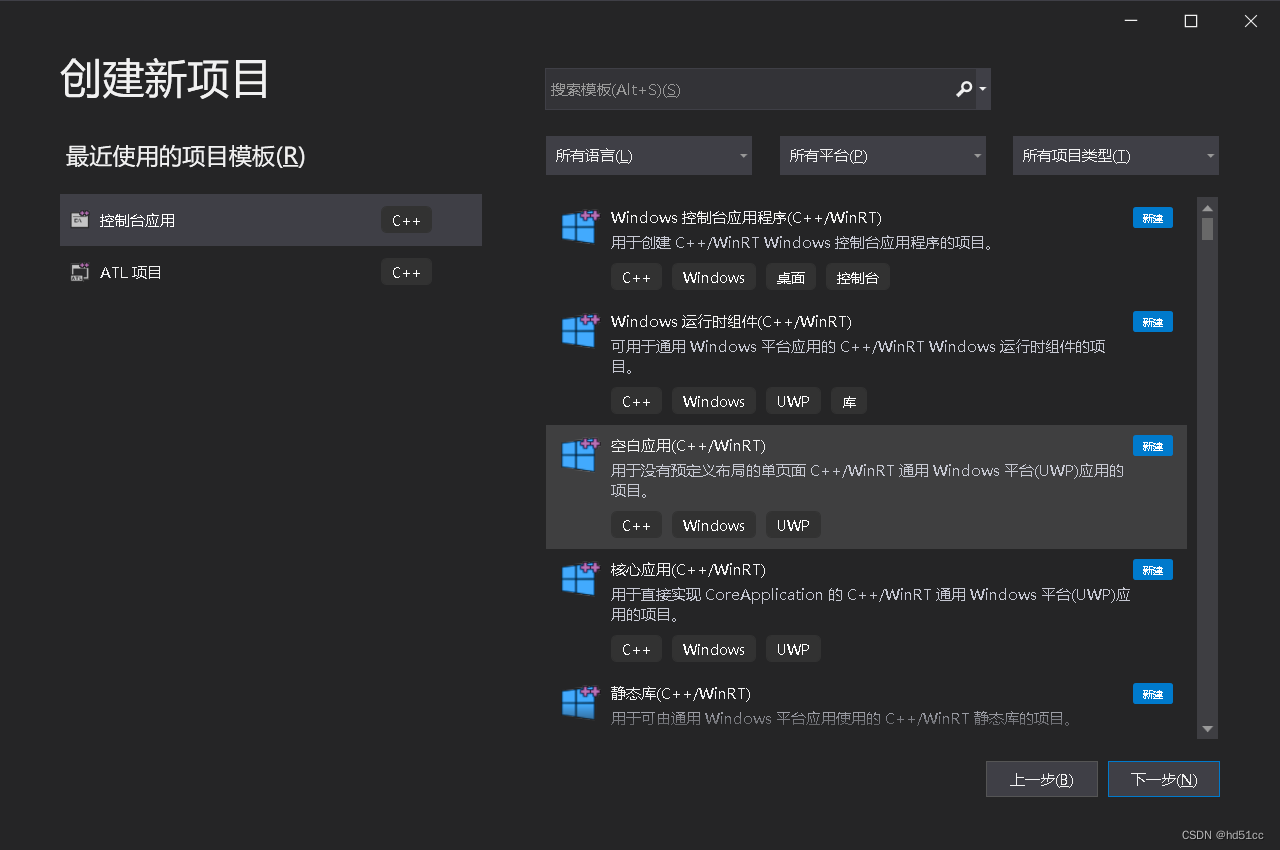The height and width of the screenshot is (850, 1280).
Task: Select recent template 控制台应用
Action: [x=271, y=220]
